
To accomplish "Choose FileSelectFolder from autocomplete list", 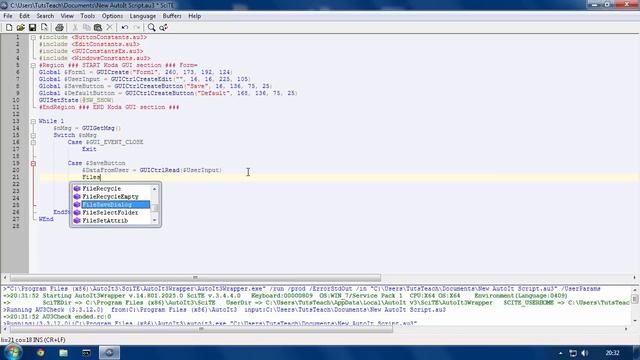I will tap(111, 213).
